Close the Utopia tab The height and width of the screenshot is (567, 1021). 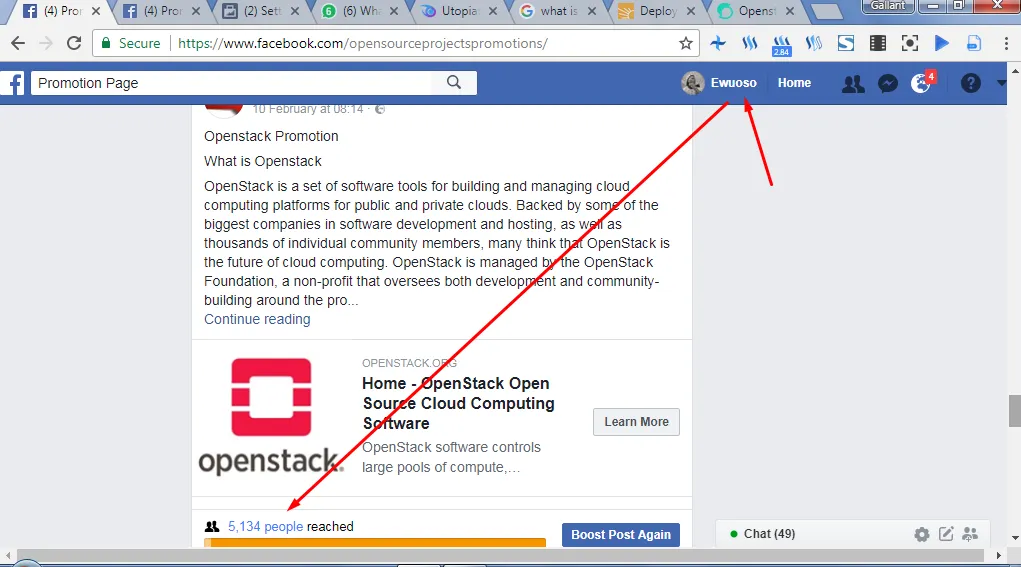(493, 11)
